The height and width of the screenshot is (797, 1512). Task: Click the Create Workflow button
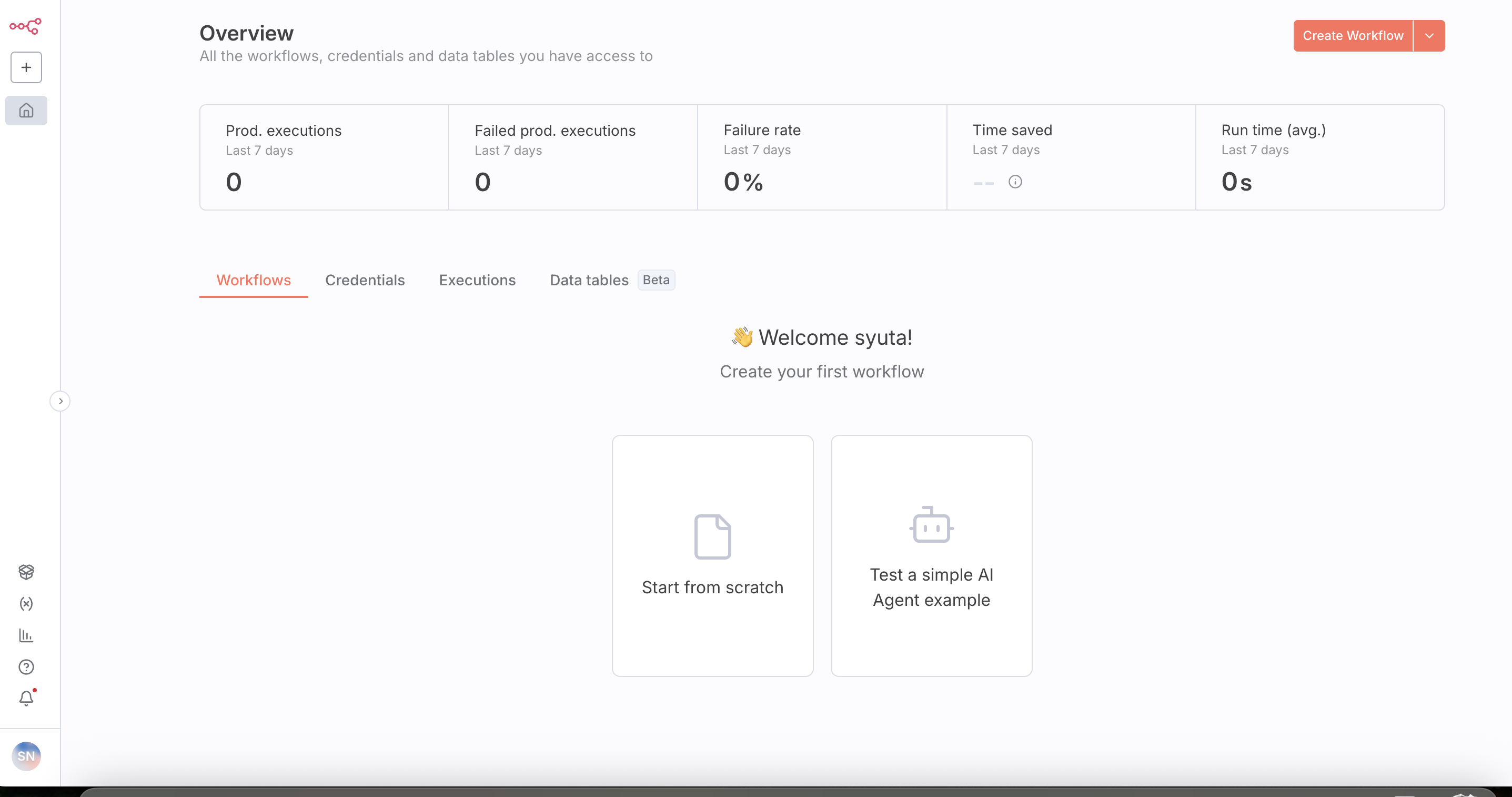click(1353, 36)
